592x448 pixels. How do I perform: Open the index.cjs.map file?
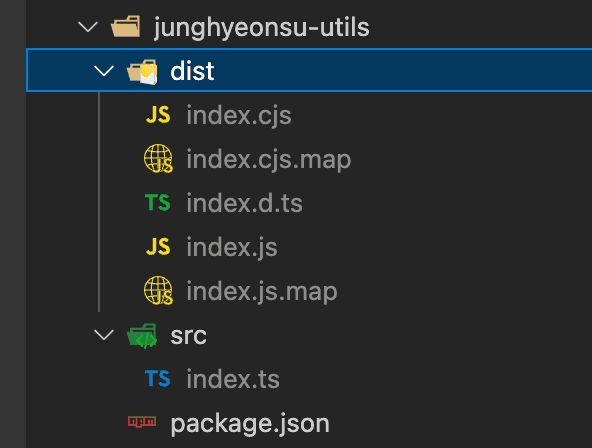point(309,159)
